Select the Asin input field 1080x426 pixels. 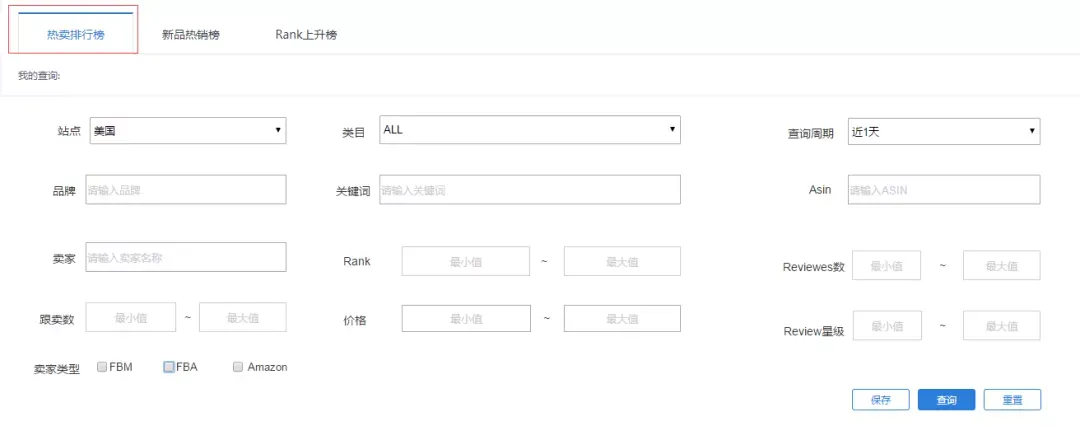coord(943,190)
